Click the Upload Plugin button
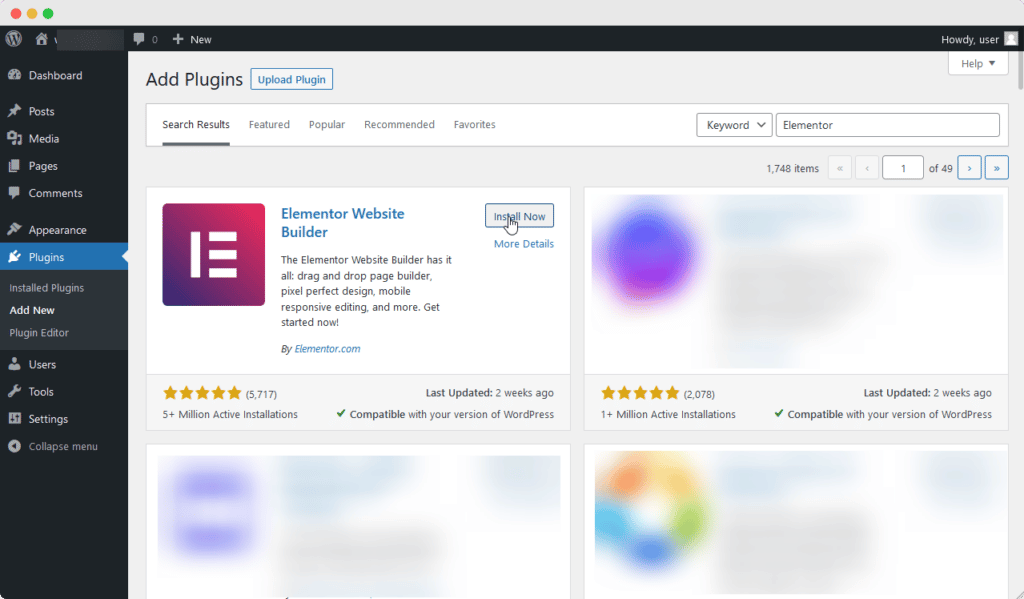 pyautogui.click(x=291, y=79)
